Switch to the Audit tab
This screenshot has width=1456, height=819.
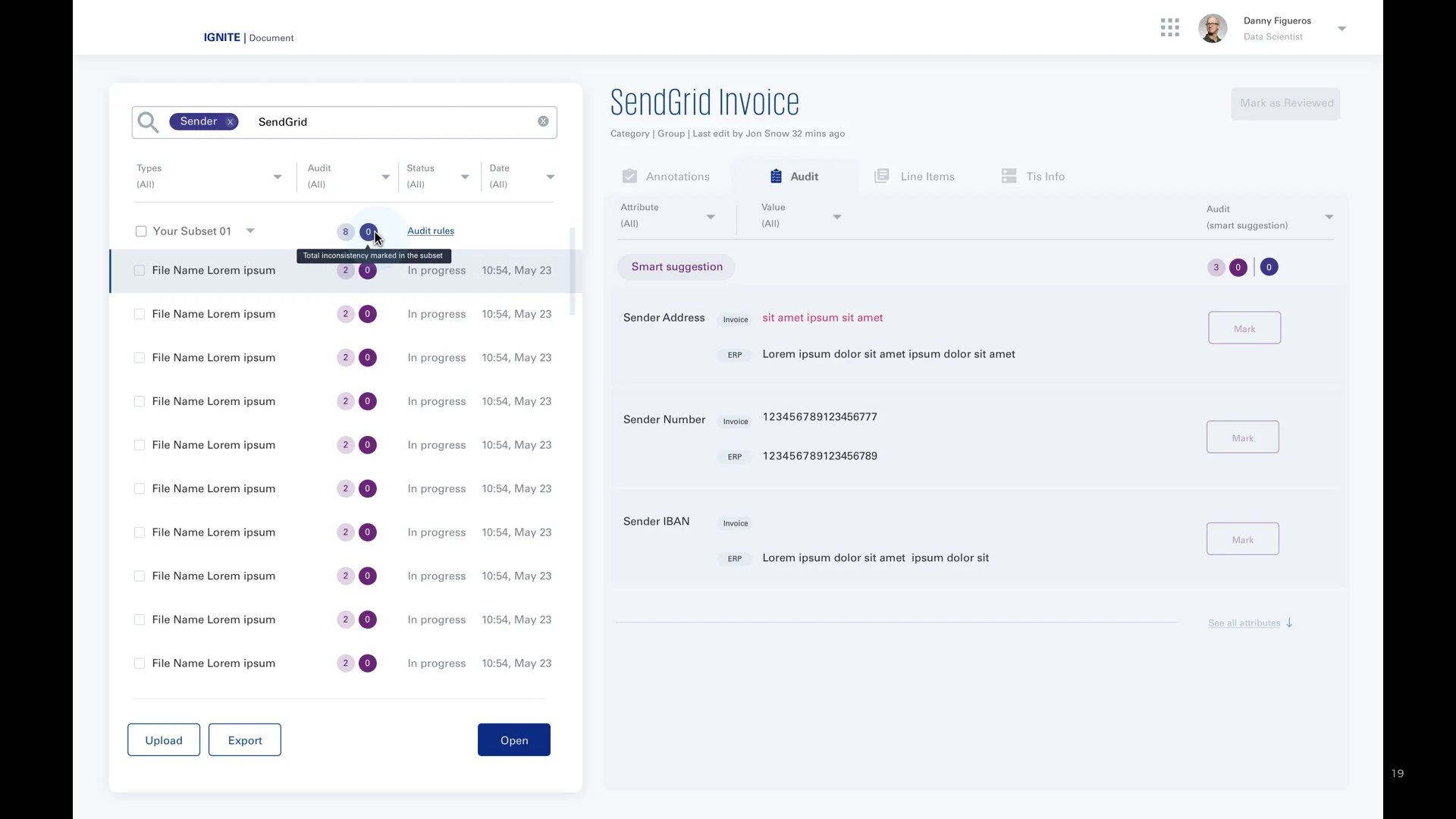[794, 176]
